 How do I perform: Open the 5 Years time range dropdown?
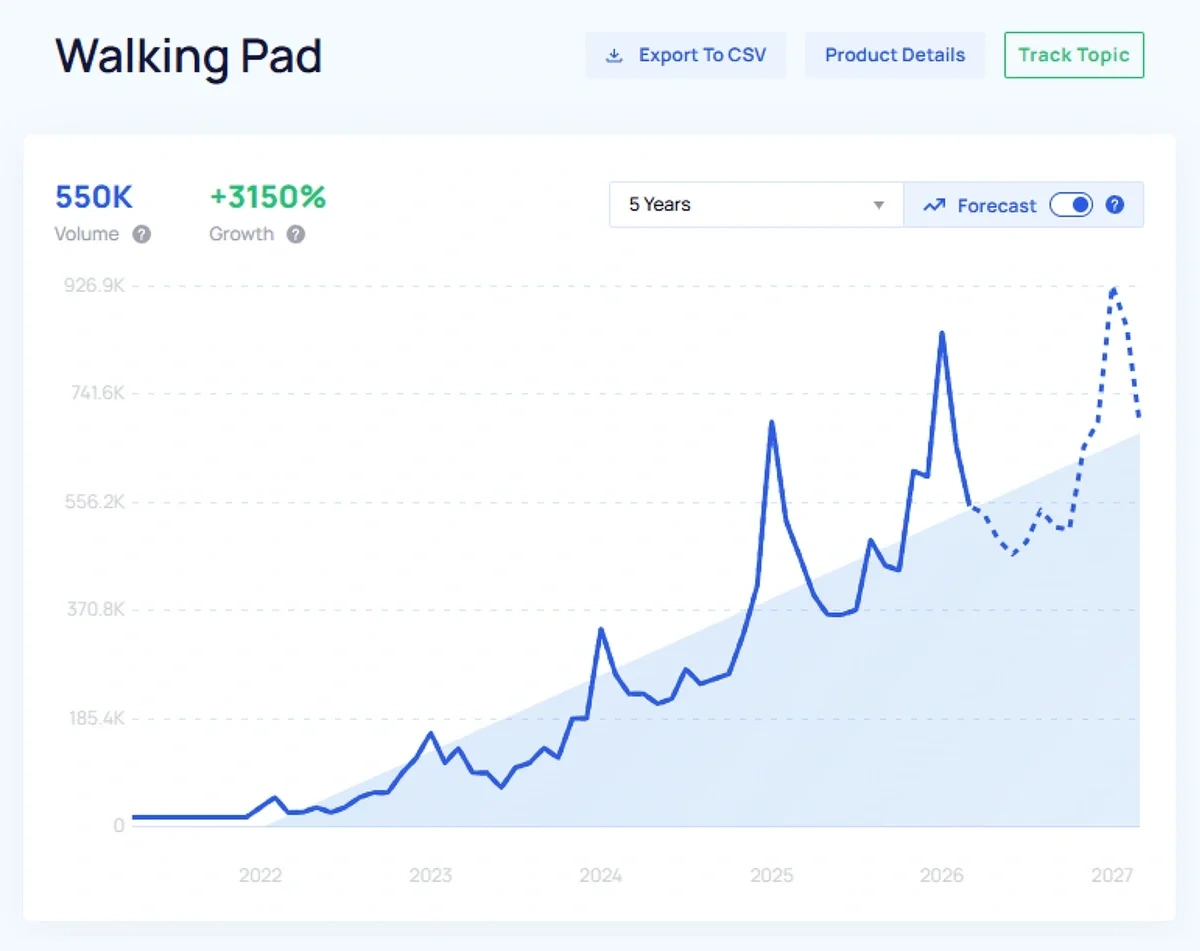(755, 204)
